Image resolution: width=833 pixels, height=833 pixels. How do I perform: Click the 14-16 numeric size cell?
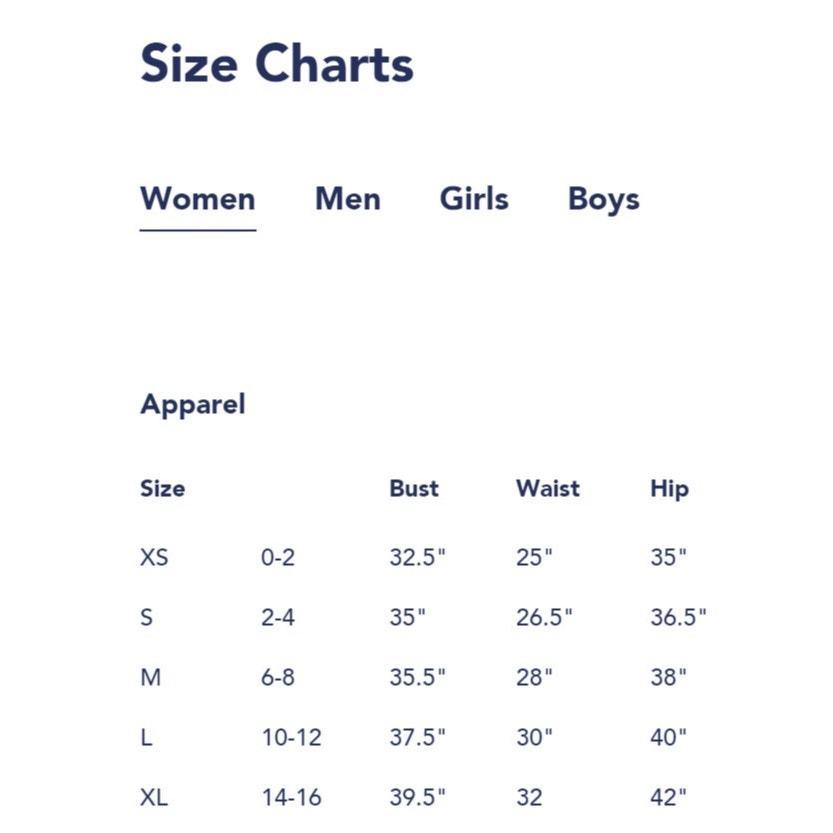pos(292,797)
